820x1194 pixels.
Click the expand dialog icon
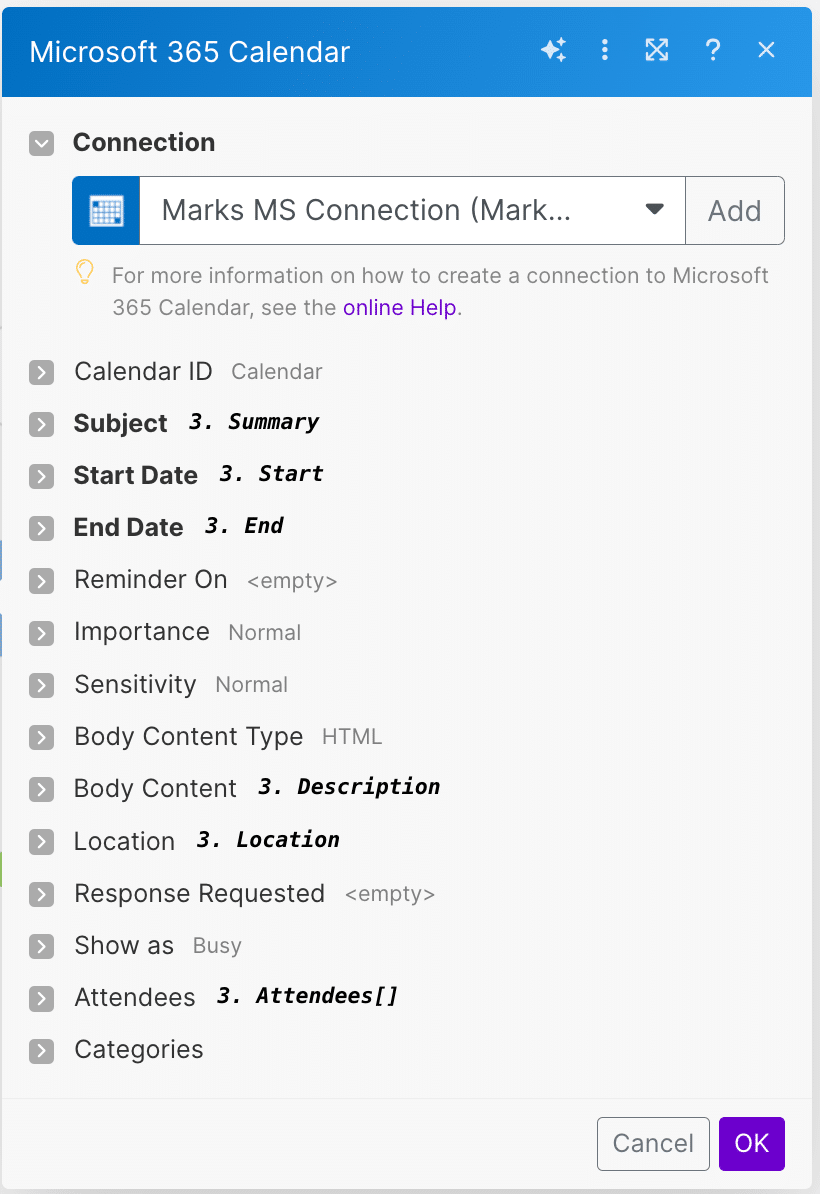click(657, 50)
